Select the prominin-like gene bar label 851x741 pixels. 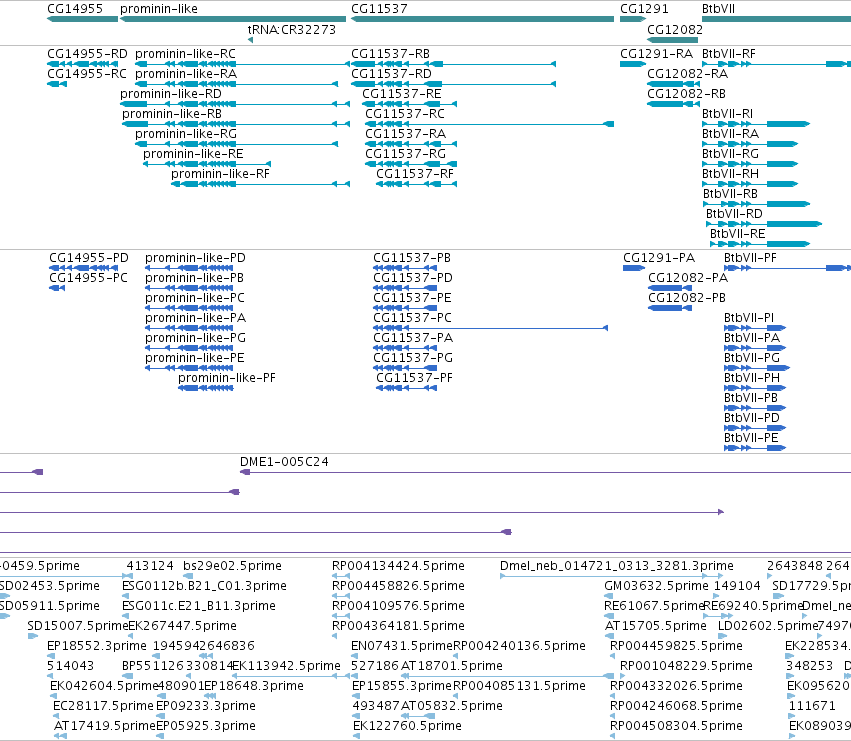(x=158, y=9)
